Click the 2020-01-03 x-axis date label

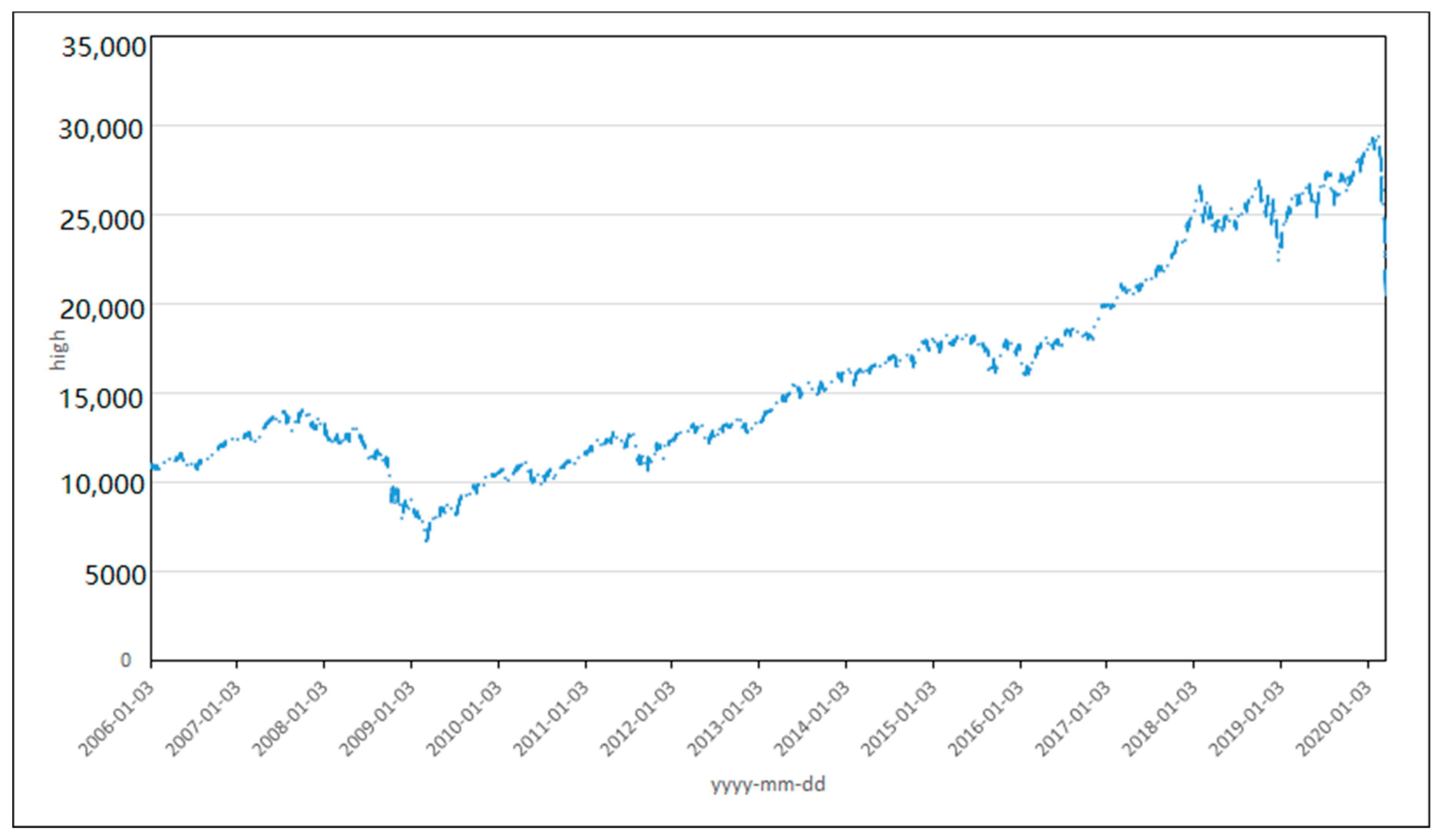(x=1334, y=720)
